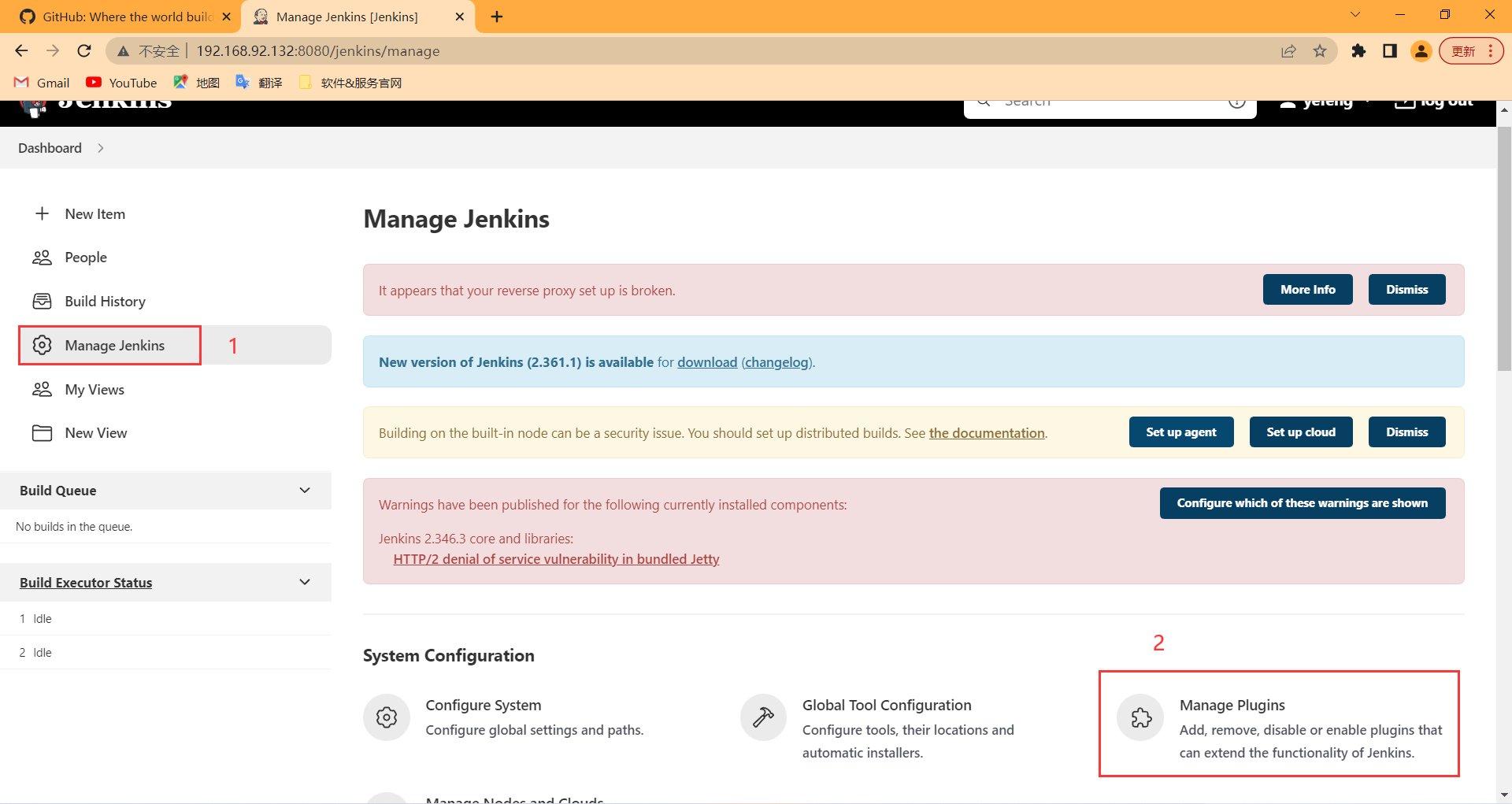This screenshot has width=1512, height=804.
Task: Open a new browser tab
Action: coord(497,17)
